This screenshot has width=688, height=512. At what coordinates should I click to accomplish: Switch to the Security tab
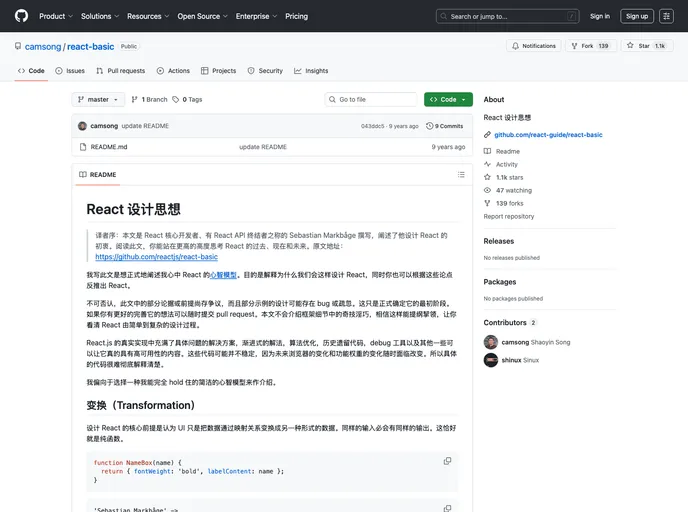[x=265, y=71]
